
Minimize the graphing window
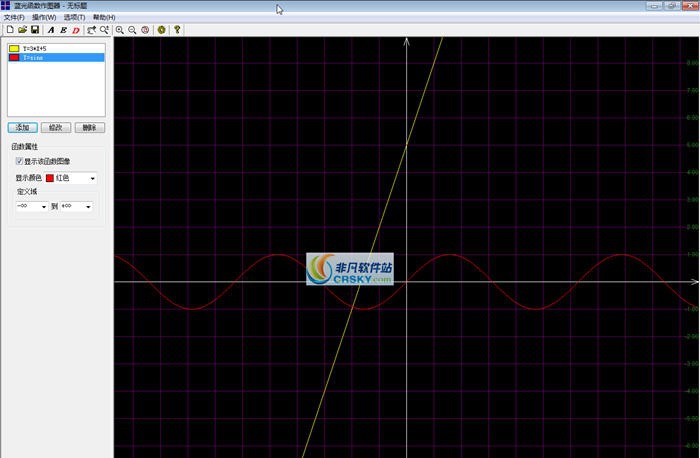[x=654, y=6]
